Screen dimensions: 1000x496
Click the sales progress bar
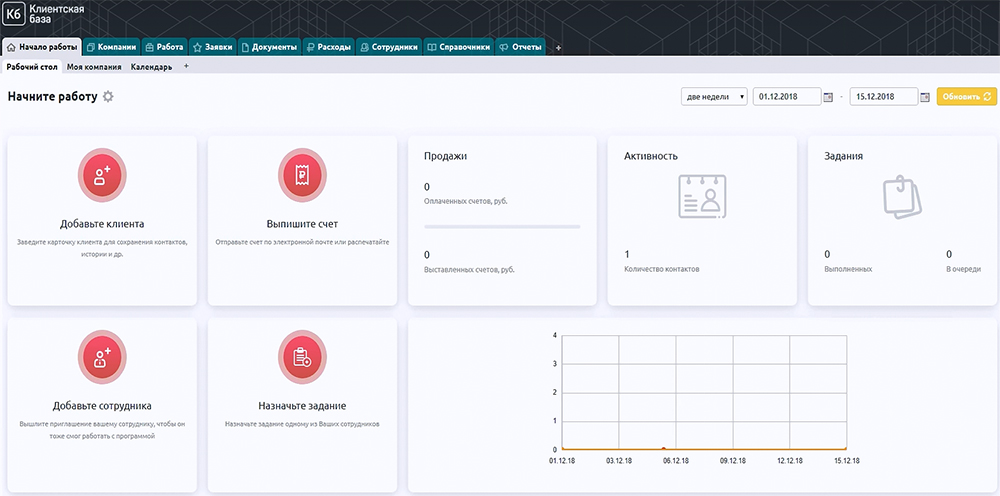(502, 226)
